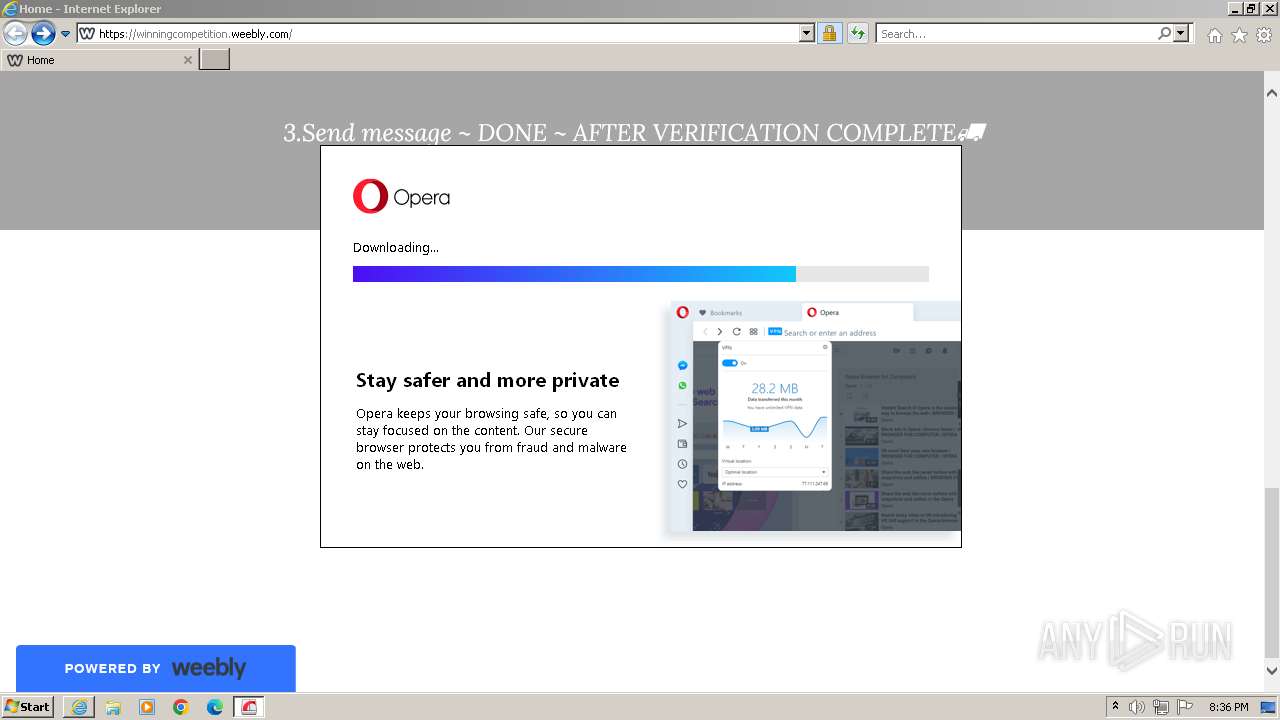
Task: Click the page scrollbar up arrow
Action: pyautogui.click(x=1271, y=93)
